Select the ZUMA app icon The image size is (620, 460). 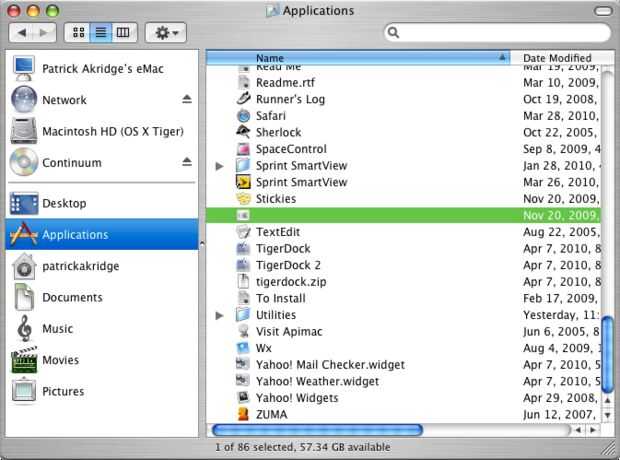[x=243, y=414]
